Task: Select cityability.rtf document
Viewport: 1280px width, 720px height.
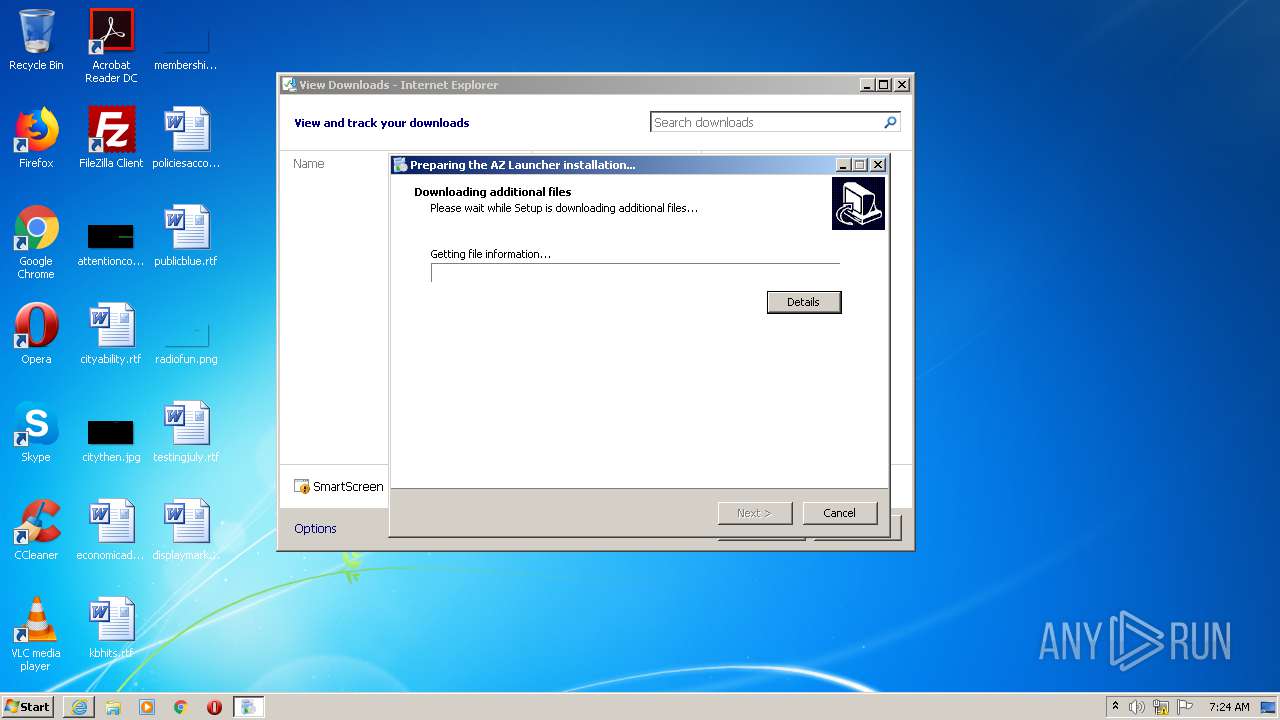Action: [111, 334]
